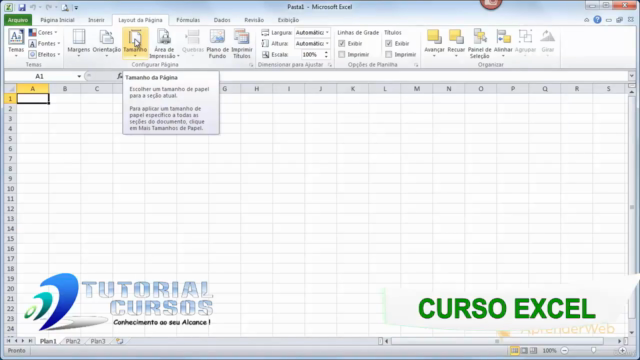640x360 pixels.
Task: Open the Alinhar align menu
Action: 503,43
